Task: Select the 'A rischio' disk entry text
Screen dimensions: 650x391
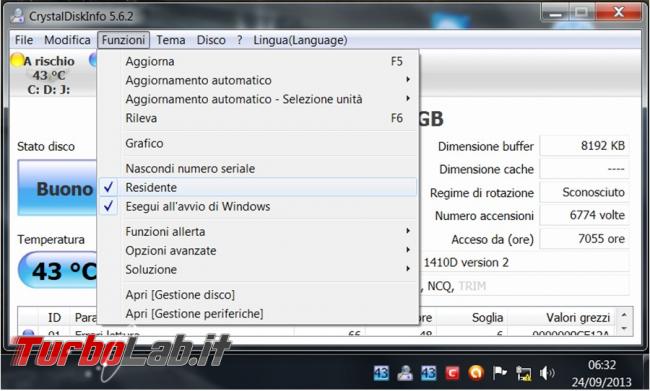Action: (x=49, y=61)
